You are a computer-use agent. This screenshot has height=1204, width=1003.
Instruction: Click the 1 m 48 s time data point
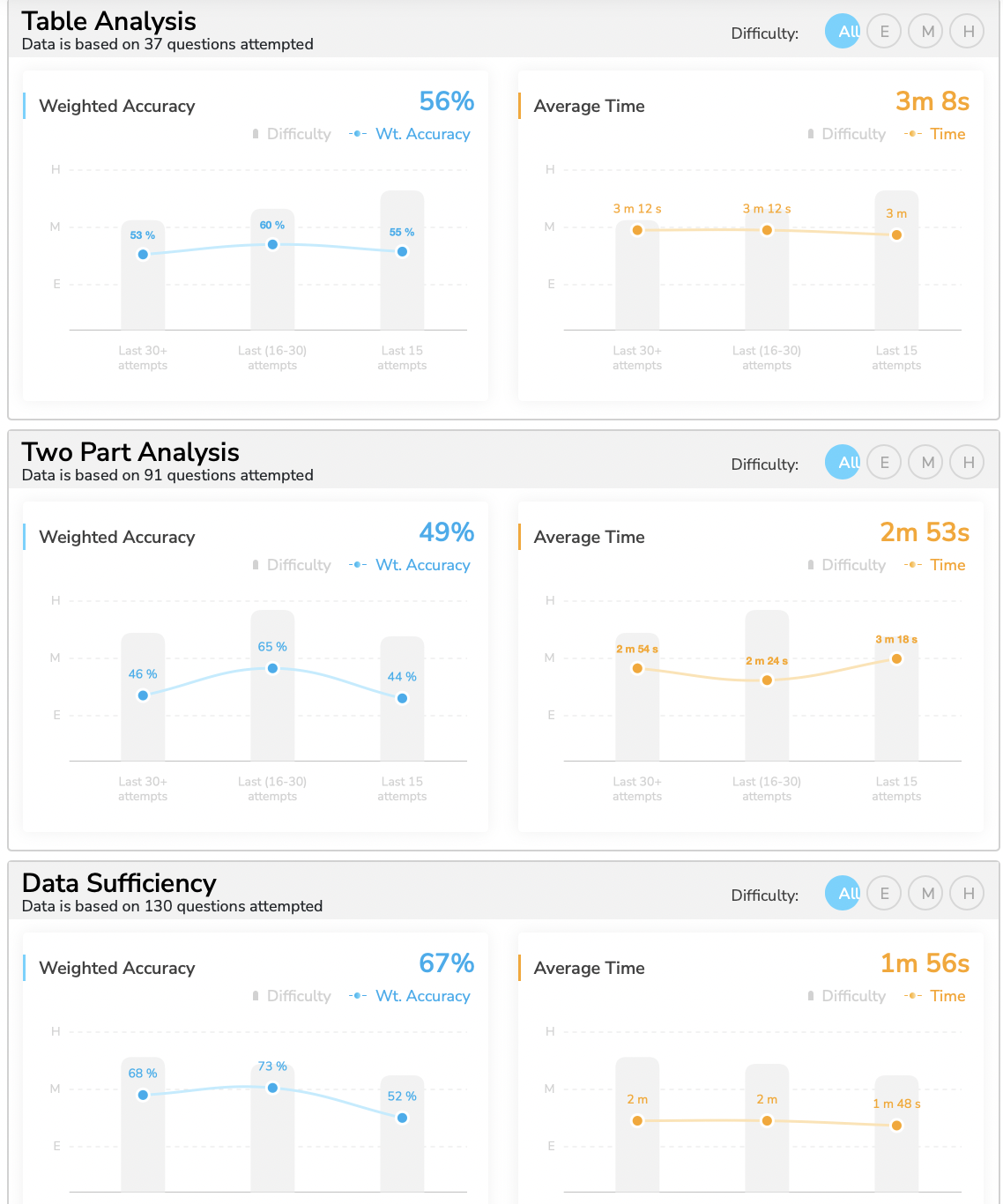coord(896,1125)
